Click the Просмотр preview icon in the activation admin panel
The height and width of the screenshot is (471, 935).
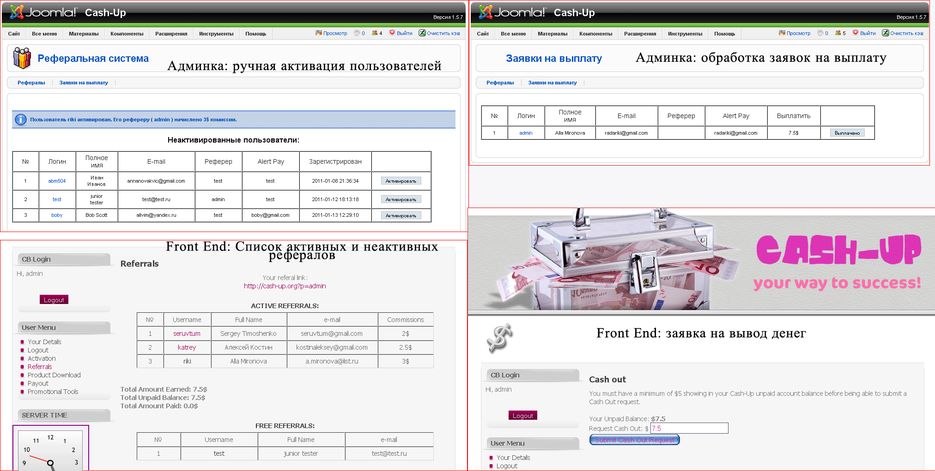[x=319, y=33]
